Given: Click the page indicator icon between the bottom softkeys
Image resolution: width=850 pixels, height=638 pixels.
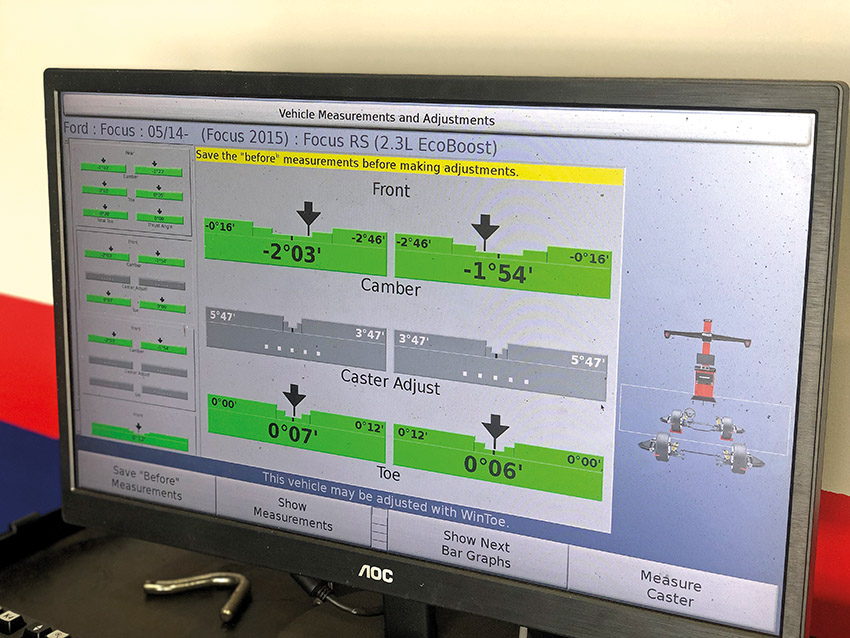Looking at the screenshot, I should click(380, 527).
